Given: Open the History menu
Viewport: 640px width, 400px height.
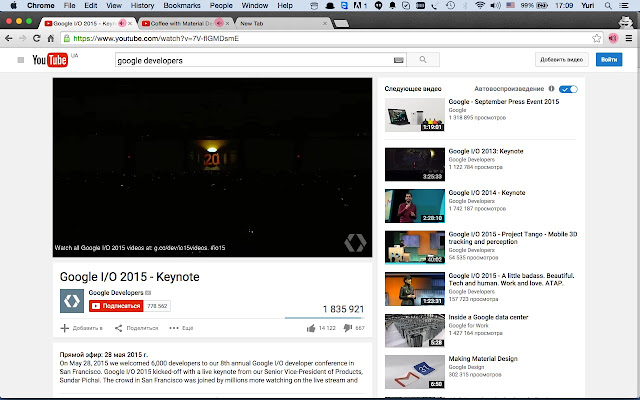Looking at the screenshot, I should pyautogui.click(x=142, y=5).
